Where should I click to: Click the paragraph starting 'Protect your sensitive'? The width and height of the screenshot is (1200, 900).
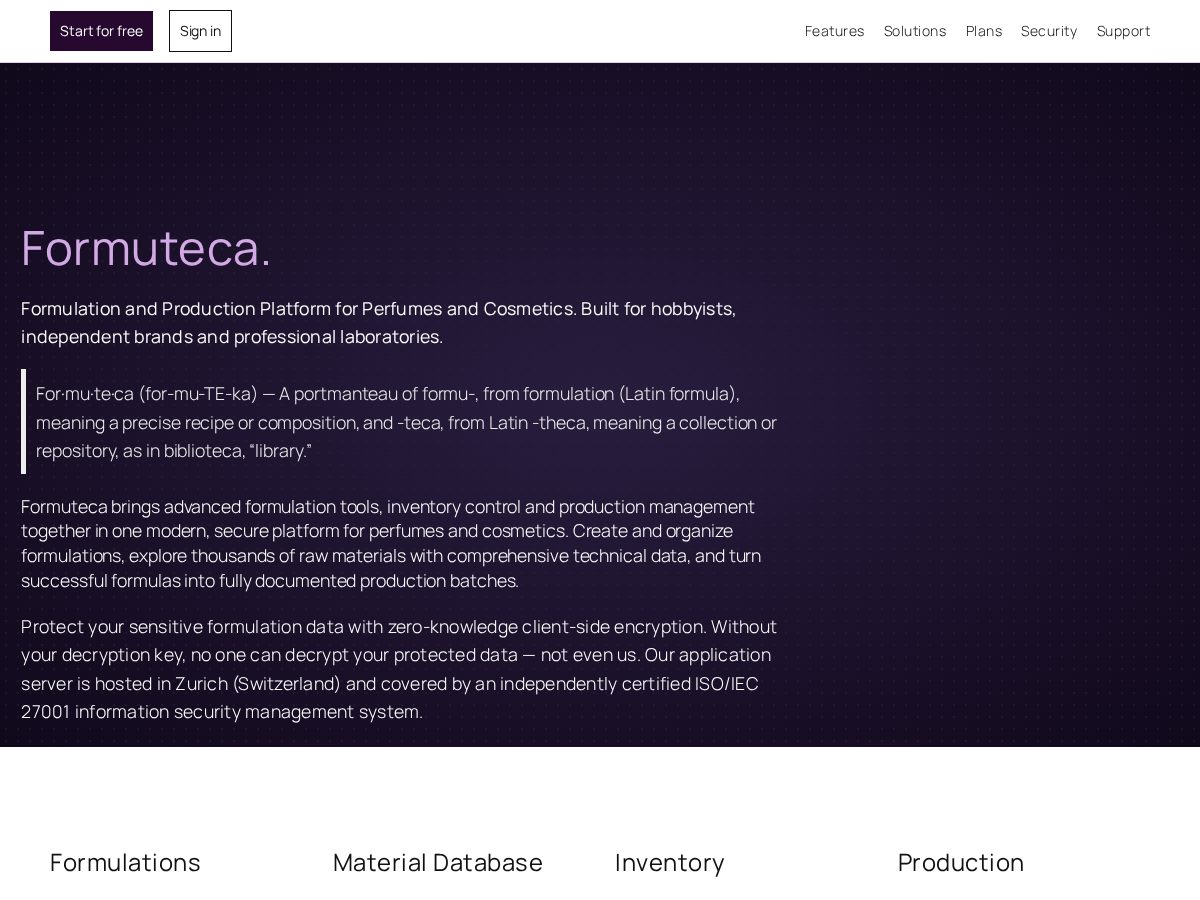(399, 669)
